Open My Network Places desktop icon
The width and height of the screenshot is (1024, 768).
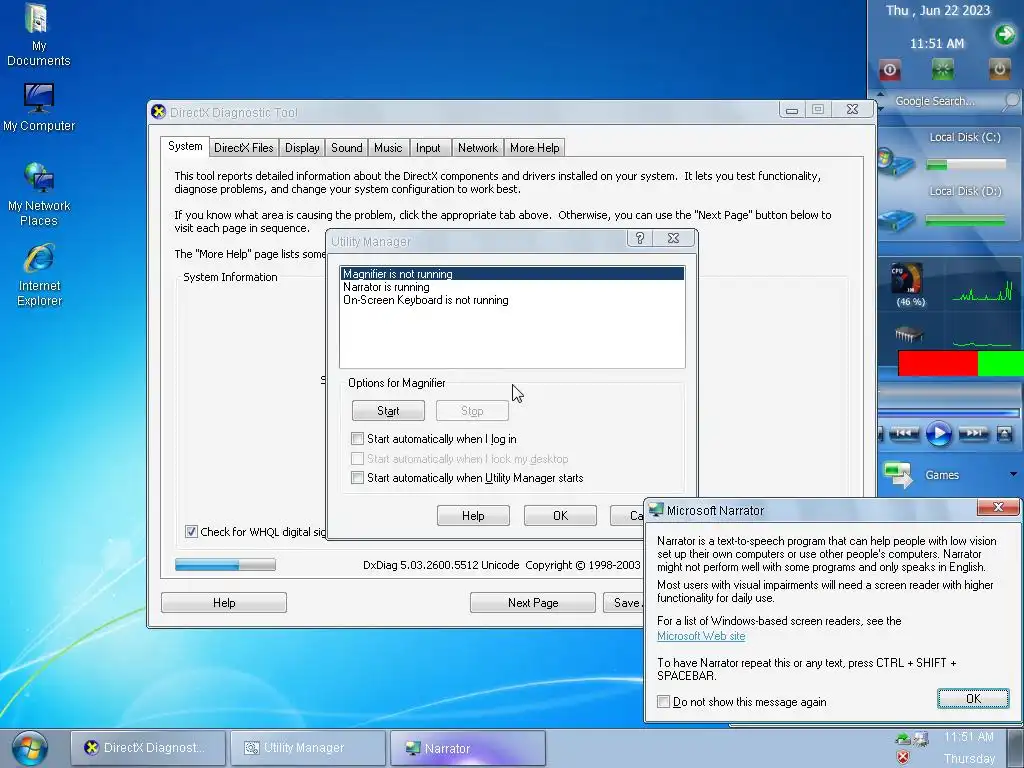pyautogui.click(x=39, y=194)
